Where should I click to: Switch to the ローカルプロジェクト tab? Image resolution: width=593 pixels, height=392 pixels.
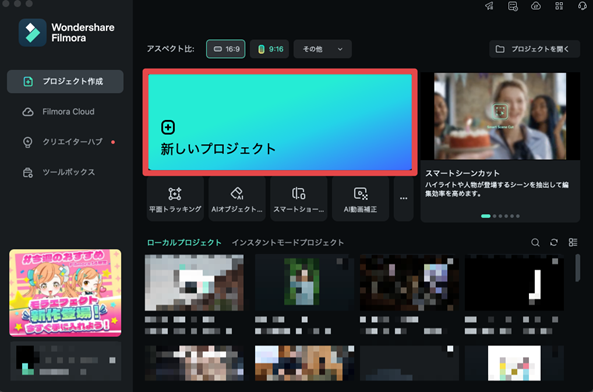184,243
